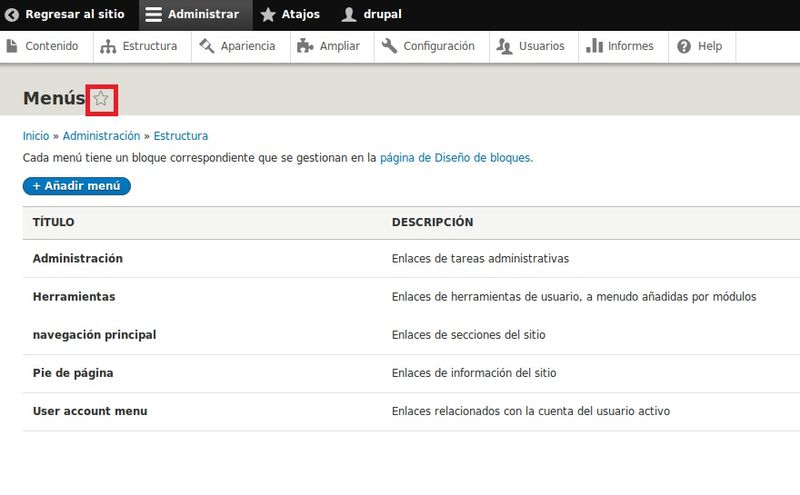
Task: Open the Apariencia admin menu
Action: click(x=247, y=46)
